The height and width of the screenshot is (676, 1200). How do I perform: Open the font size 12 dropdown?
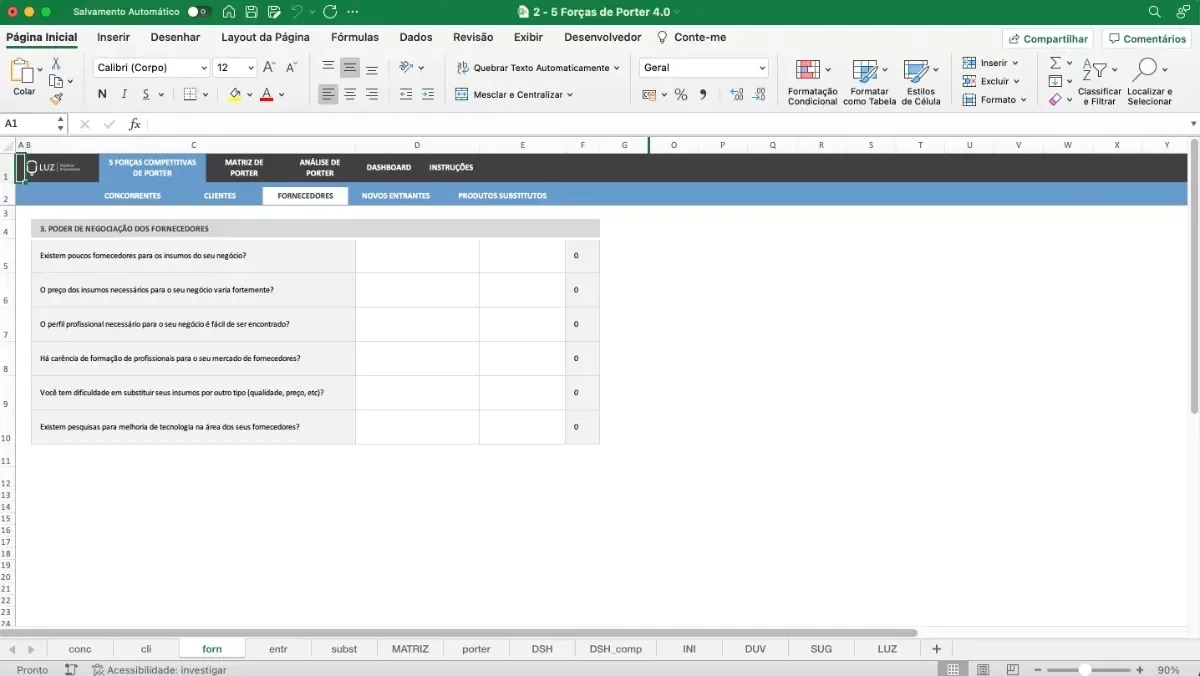click(250, 68)
